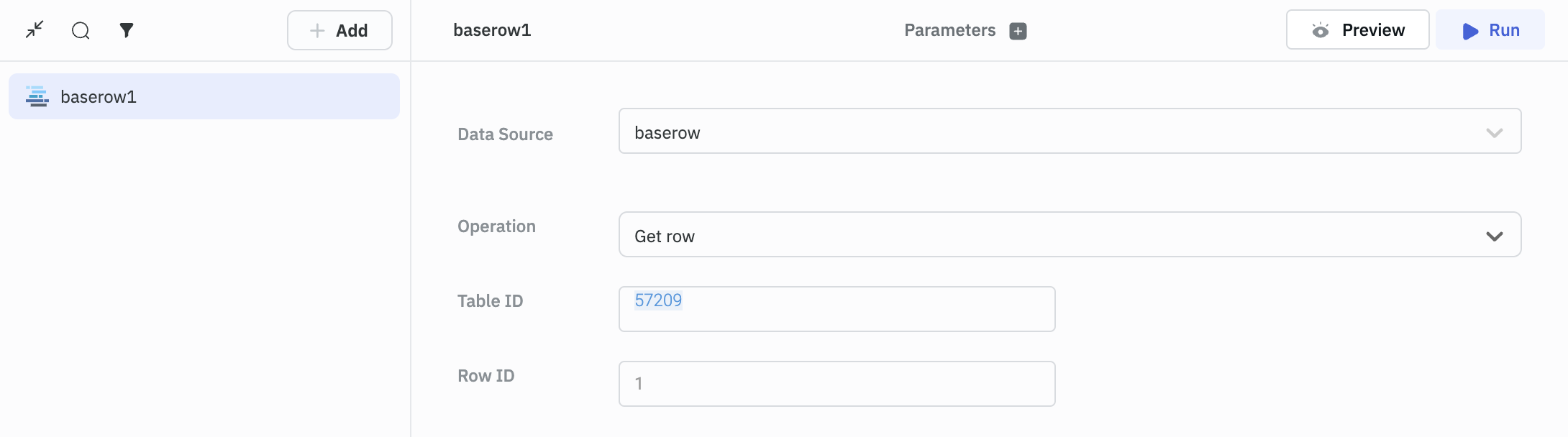1568x437 pixels.
Task: Open query search with the magnifier icon
Action: coord(81,30)
